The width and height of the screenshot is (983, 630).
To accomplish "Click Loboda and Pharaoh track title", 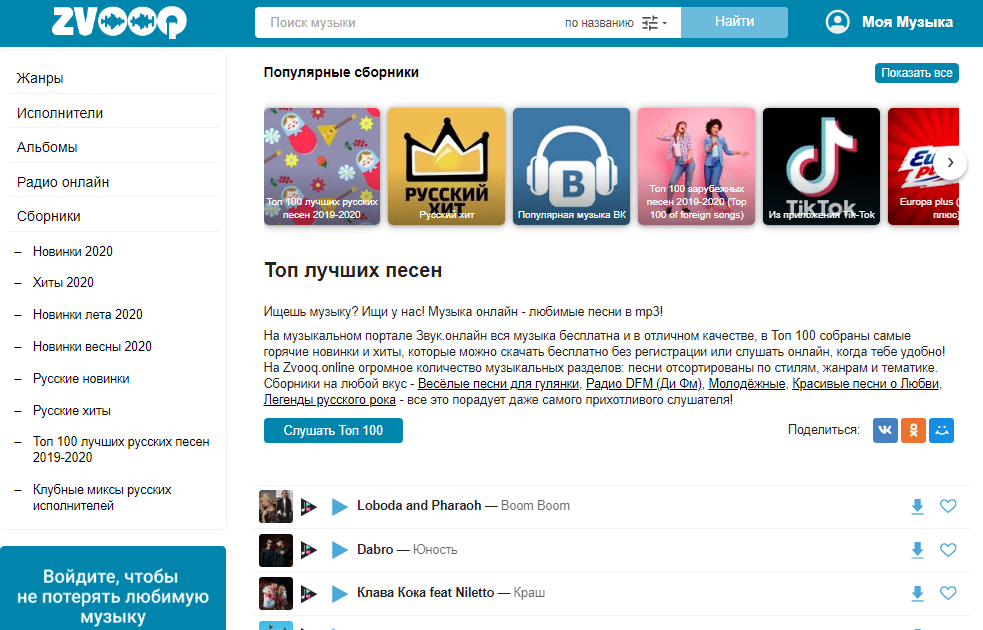I will pyautogui.click(x=463, y=506).
